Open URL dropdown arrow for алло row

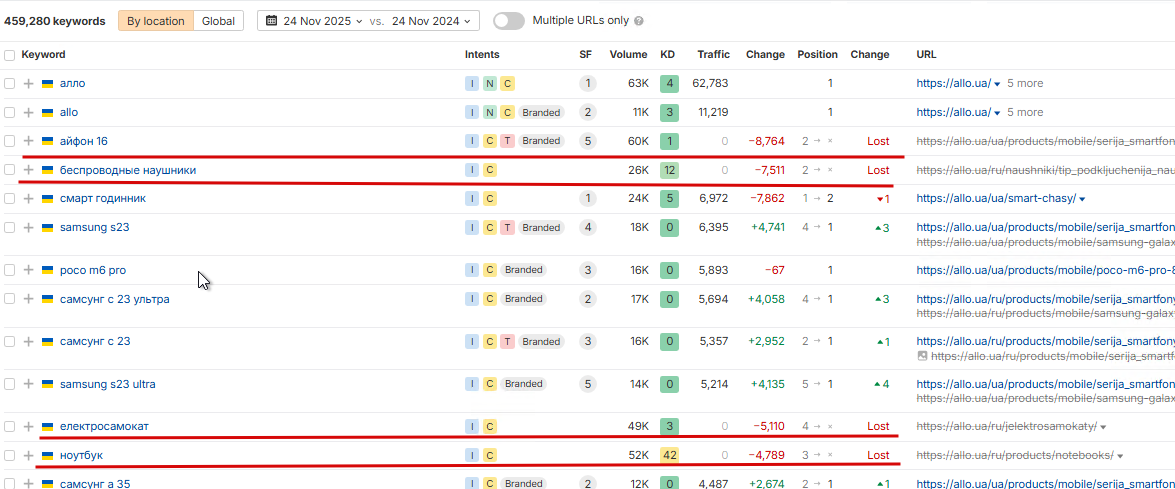pos(997,84)
